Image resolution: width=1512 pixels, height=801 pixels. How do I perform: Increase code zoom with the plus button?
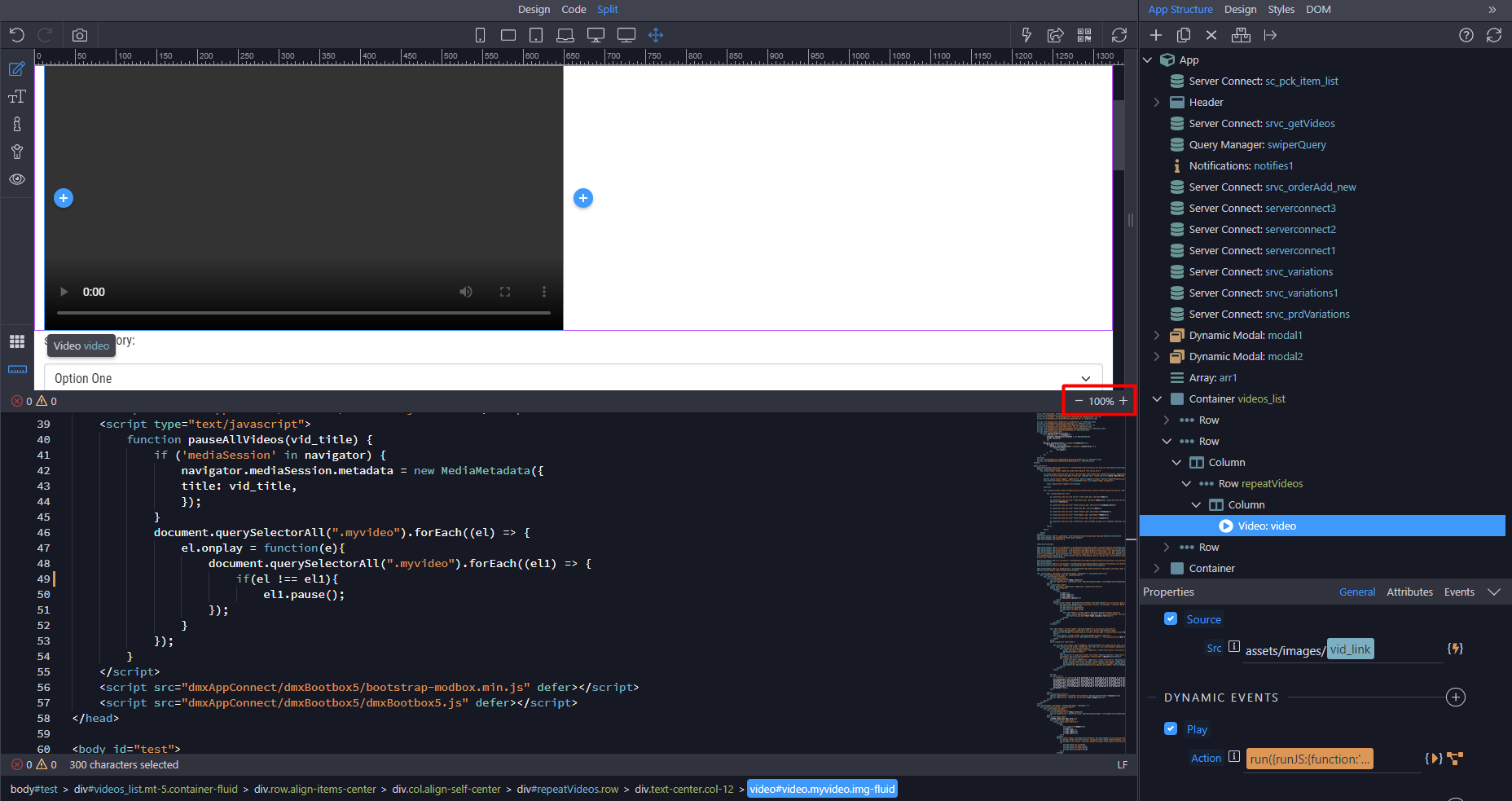click(1123, 401)
